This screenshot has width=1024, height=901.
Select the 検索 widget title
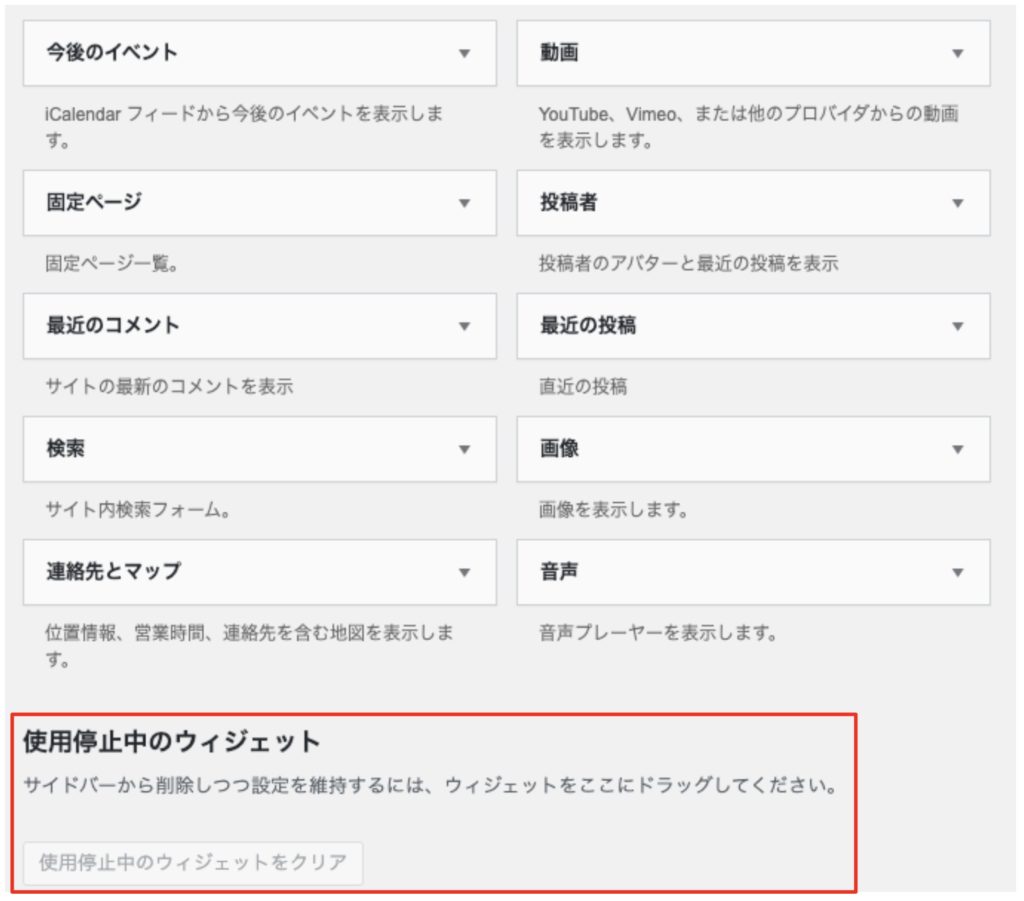point(66,449)
